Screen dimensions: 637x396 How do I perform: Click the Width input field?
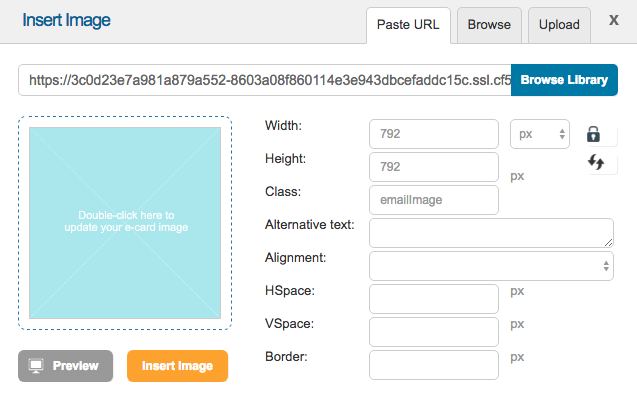(x=434, y=134)
